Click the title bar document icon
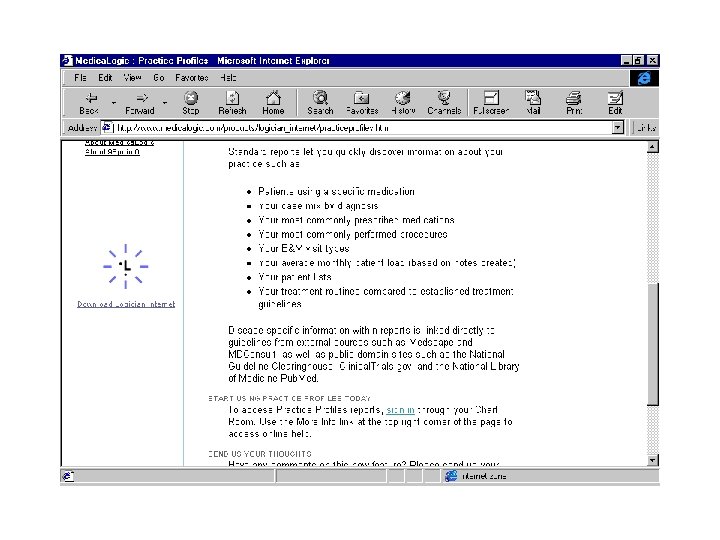Viewport: 720px width, 540px height. 68,61
